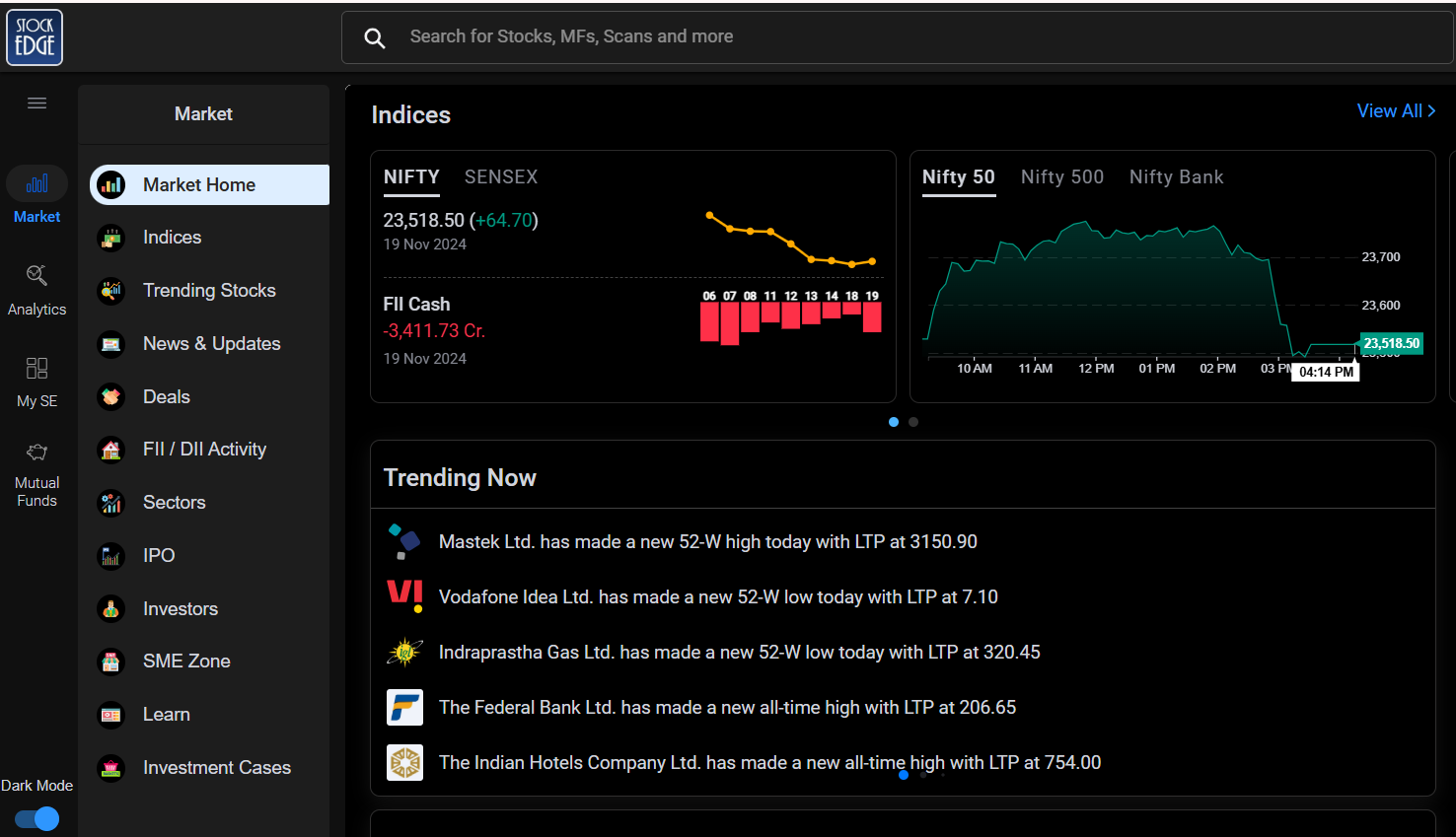This screenshot has height=837, width=1456.
Task: Open Trending Stocks from the sidebar
Action: pyautogui.click(x=110, y=290)
